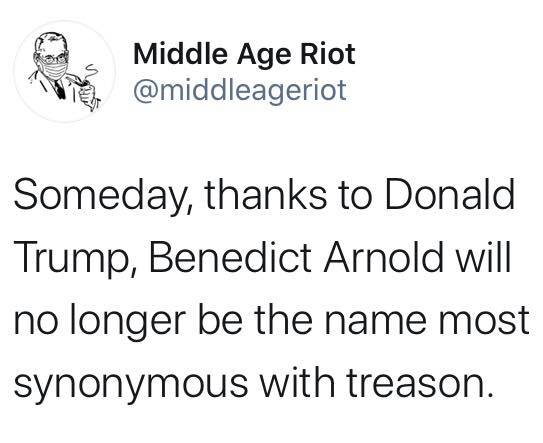Select the word "treason" at the tweet's end
The width and height of the screenshot is (543, 443).
(x=419, y=383)
